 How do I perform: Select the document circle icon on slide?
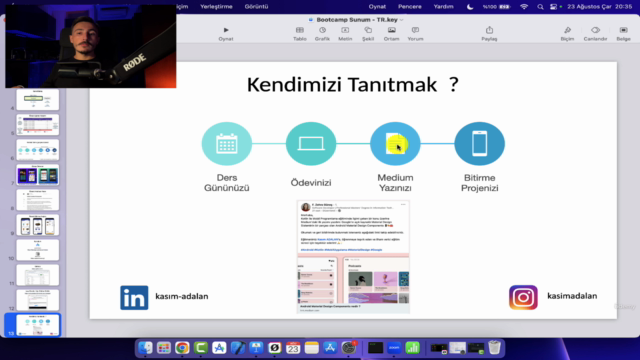click(x=395, y=144)
